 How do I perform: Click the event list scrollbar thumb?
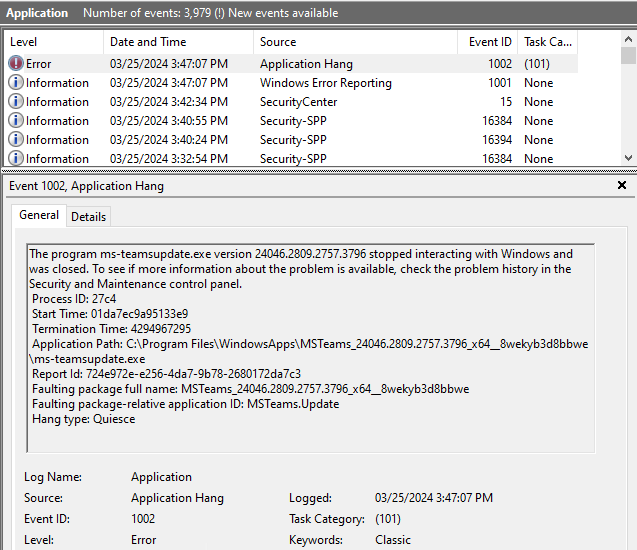(628, 56)
